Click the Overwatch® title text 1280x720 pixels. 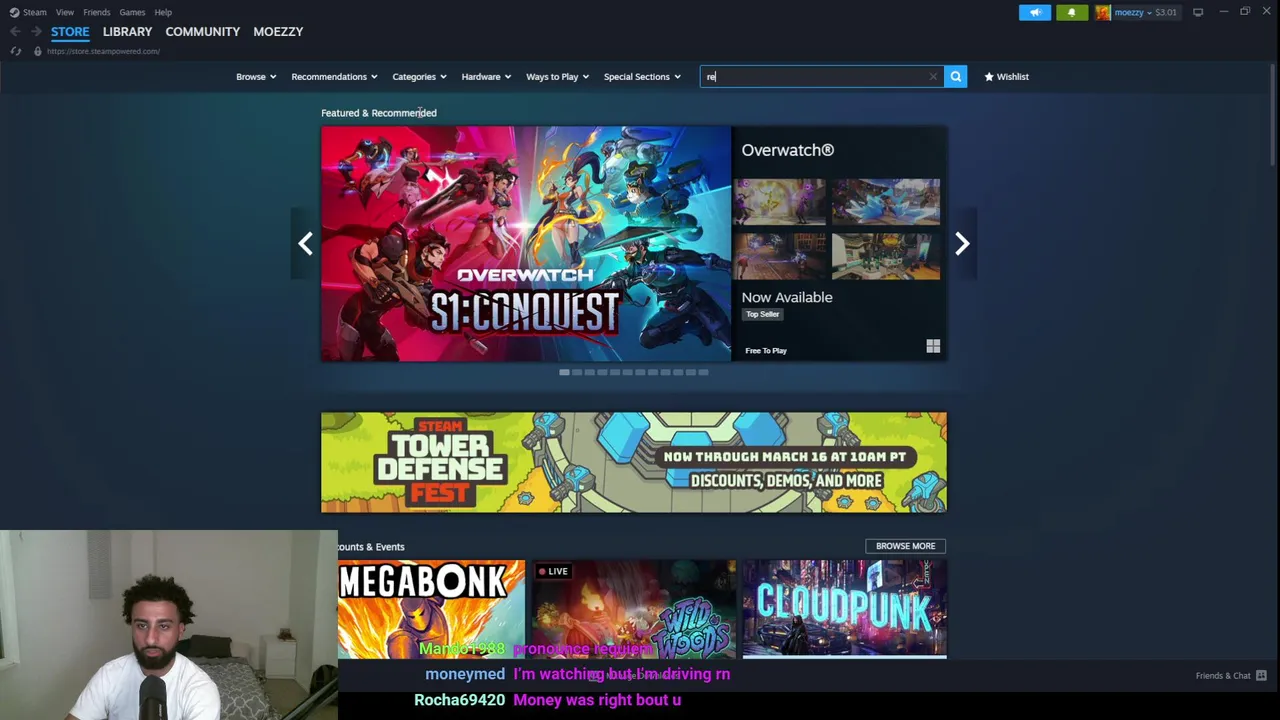(x=787, y=150)
